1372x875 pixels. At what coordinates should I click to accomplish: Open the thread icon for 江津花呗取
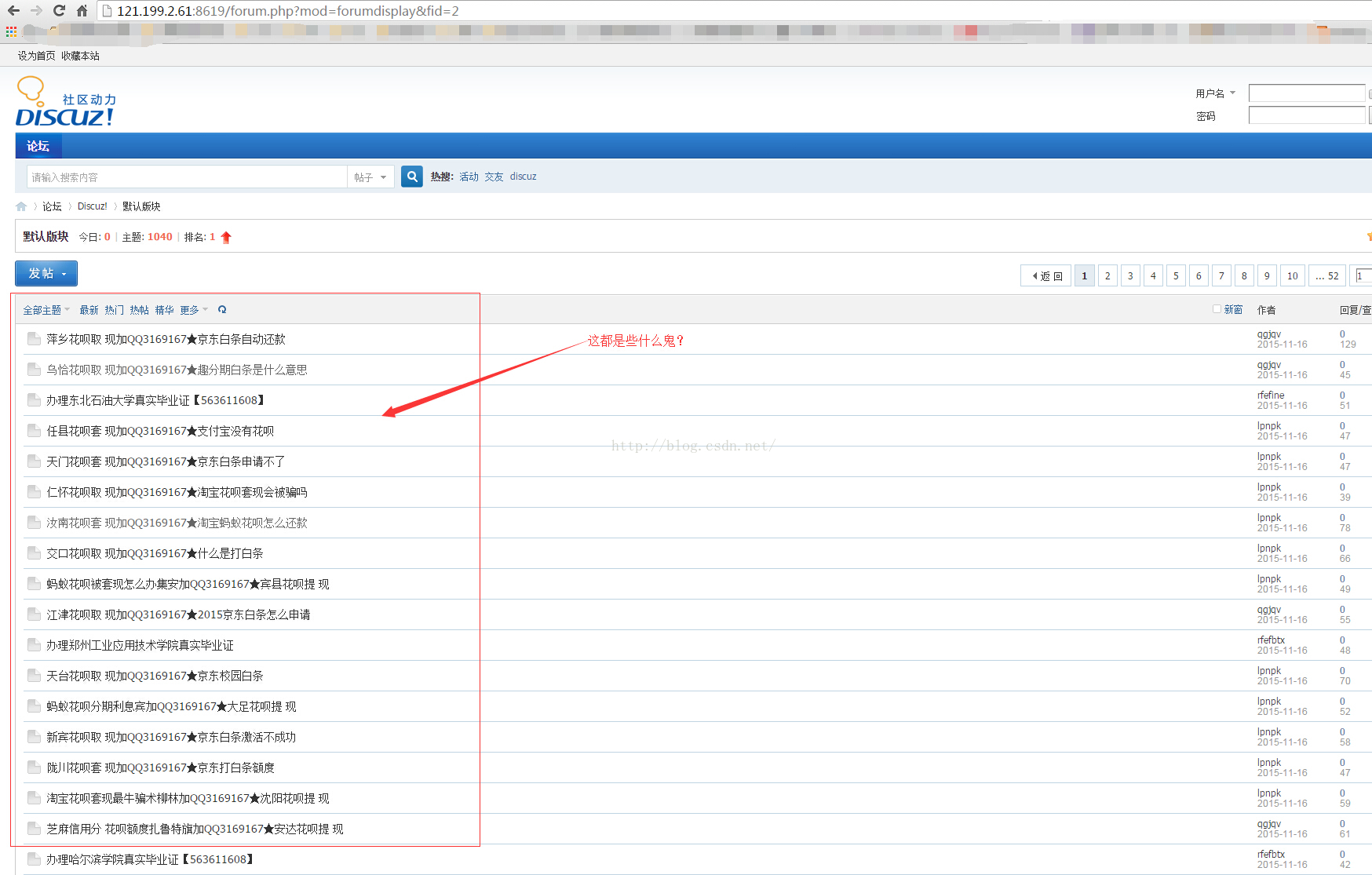click(x=34, y=614)
